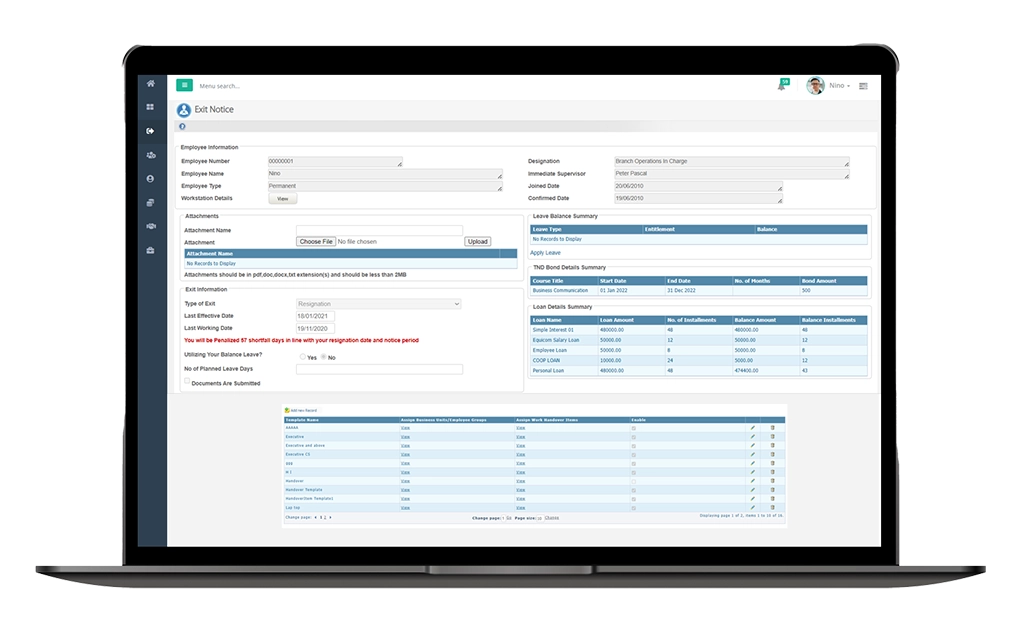Check the Documents Are Submitted checkbox
1018x636 pixels.
[188, 381]
